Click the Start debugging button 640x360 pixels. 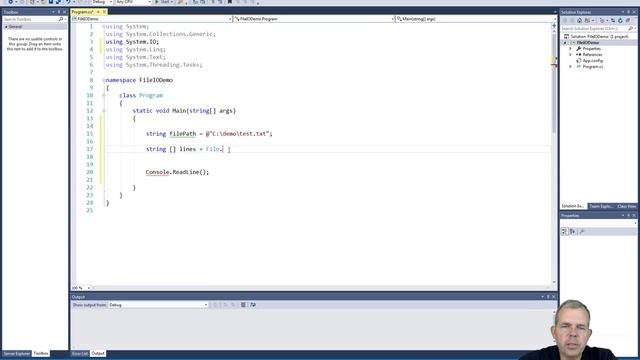(162, 2)
